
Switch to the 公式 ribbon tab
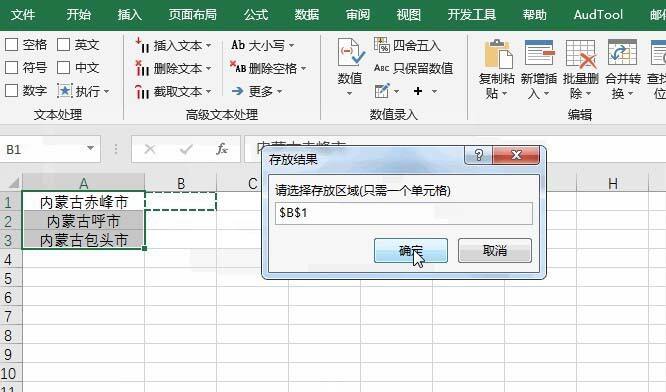coord(256,15)
